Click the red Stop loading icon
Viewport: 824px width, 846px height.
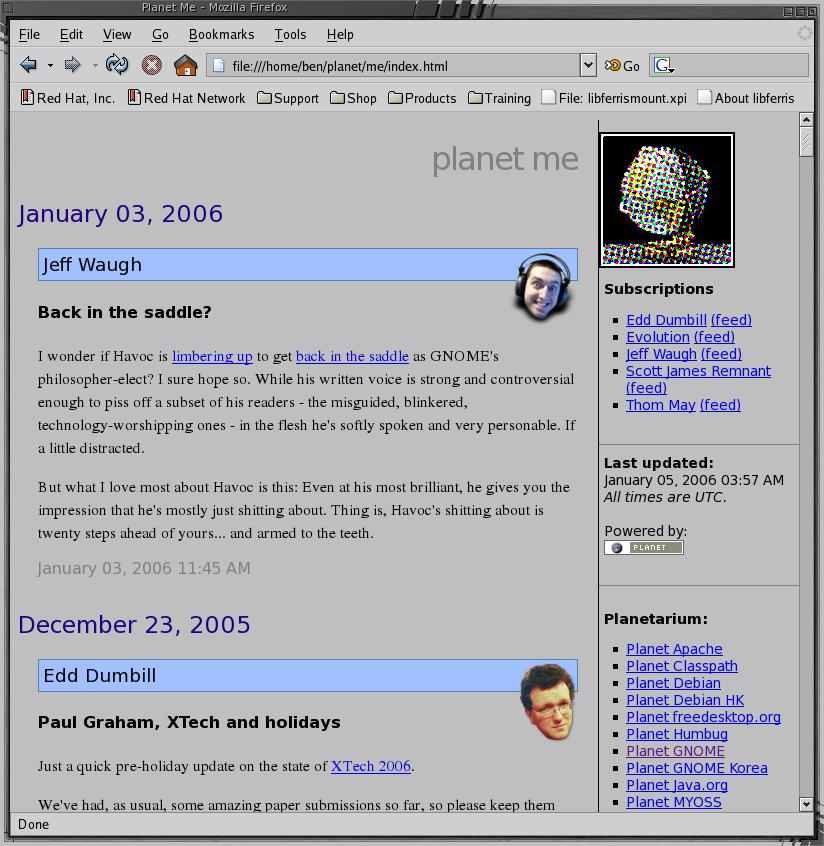152,66
